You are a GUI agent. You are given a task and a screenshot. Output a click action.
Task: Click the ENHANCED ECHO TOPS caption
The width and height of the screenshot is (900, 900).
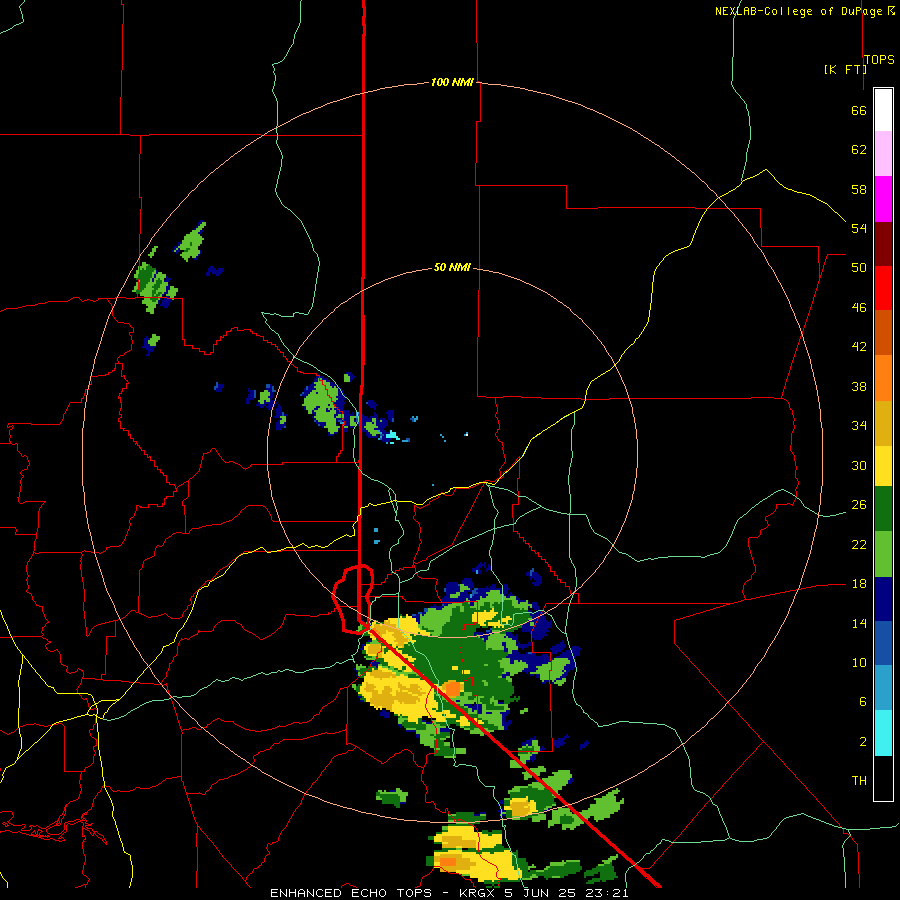click(x=351, y=893)
